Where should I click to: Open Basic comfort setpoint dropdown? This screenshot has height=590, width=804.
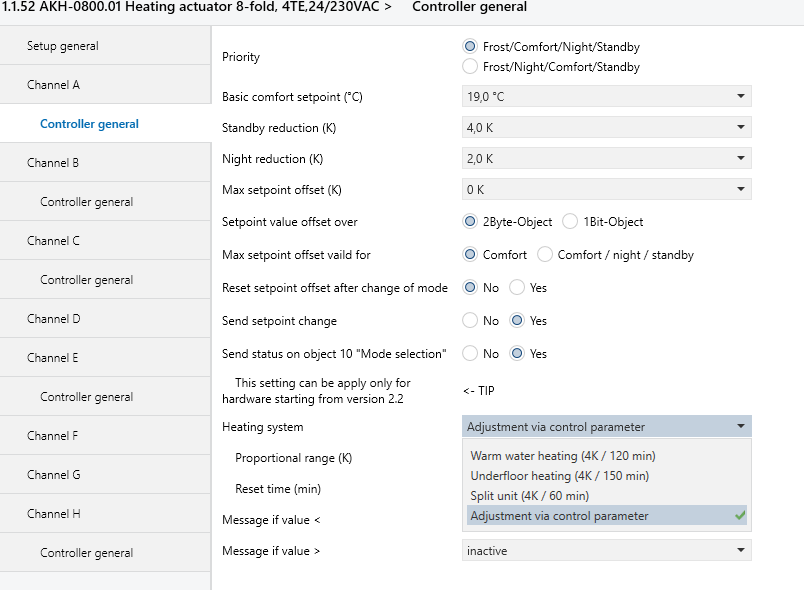coord(606,97)
